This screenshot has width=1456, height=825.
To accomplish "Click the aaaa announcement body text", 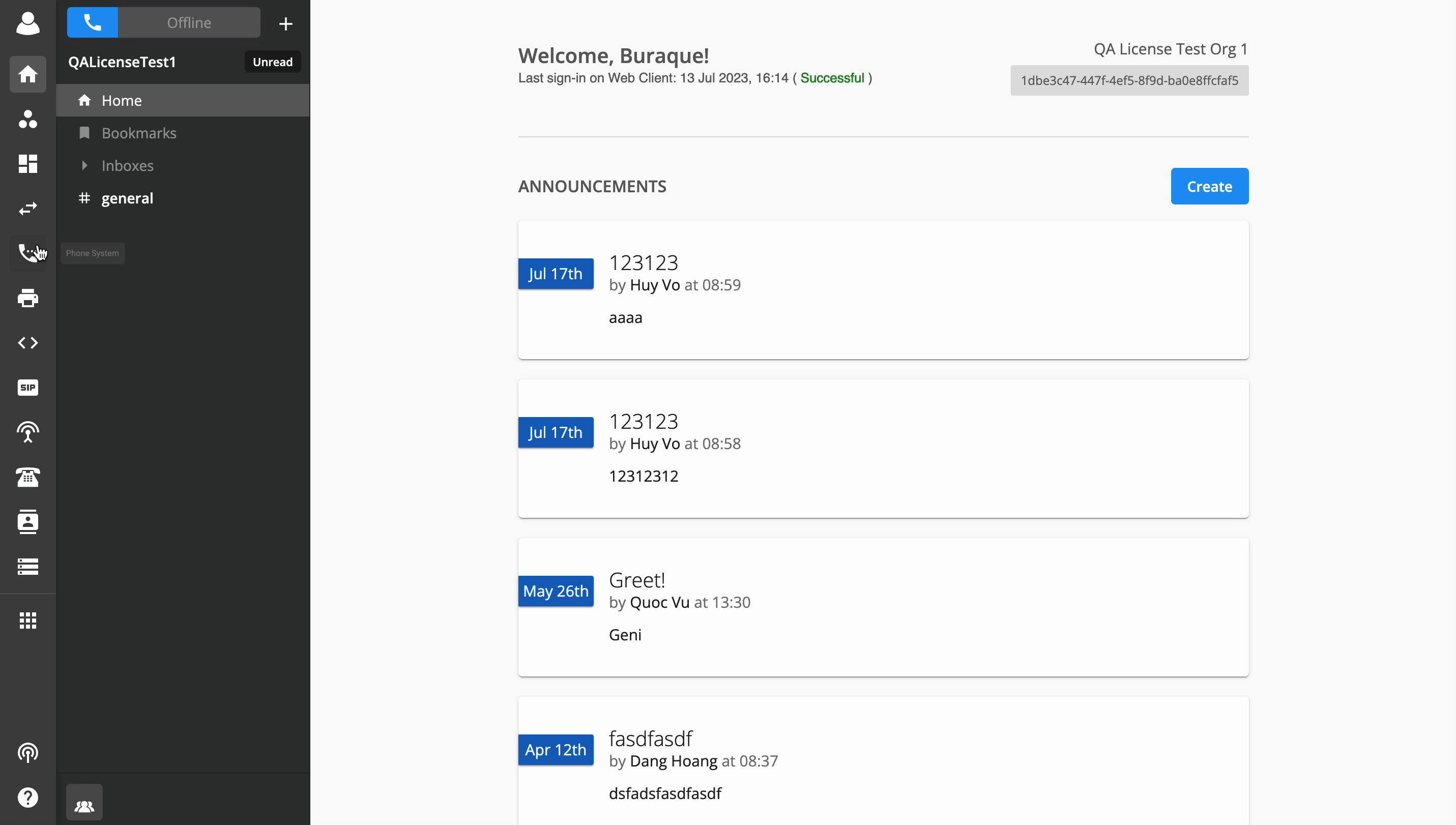I will tap(625, 318).
